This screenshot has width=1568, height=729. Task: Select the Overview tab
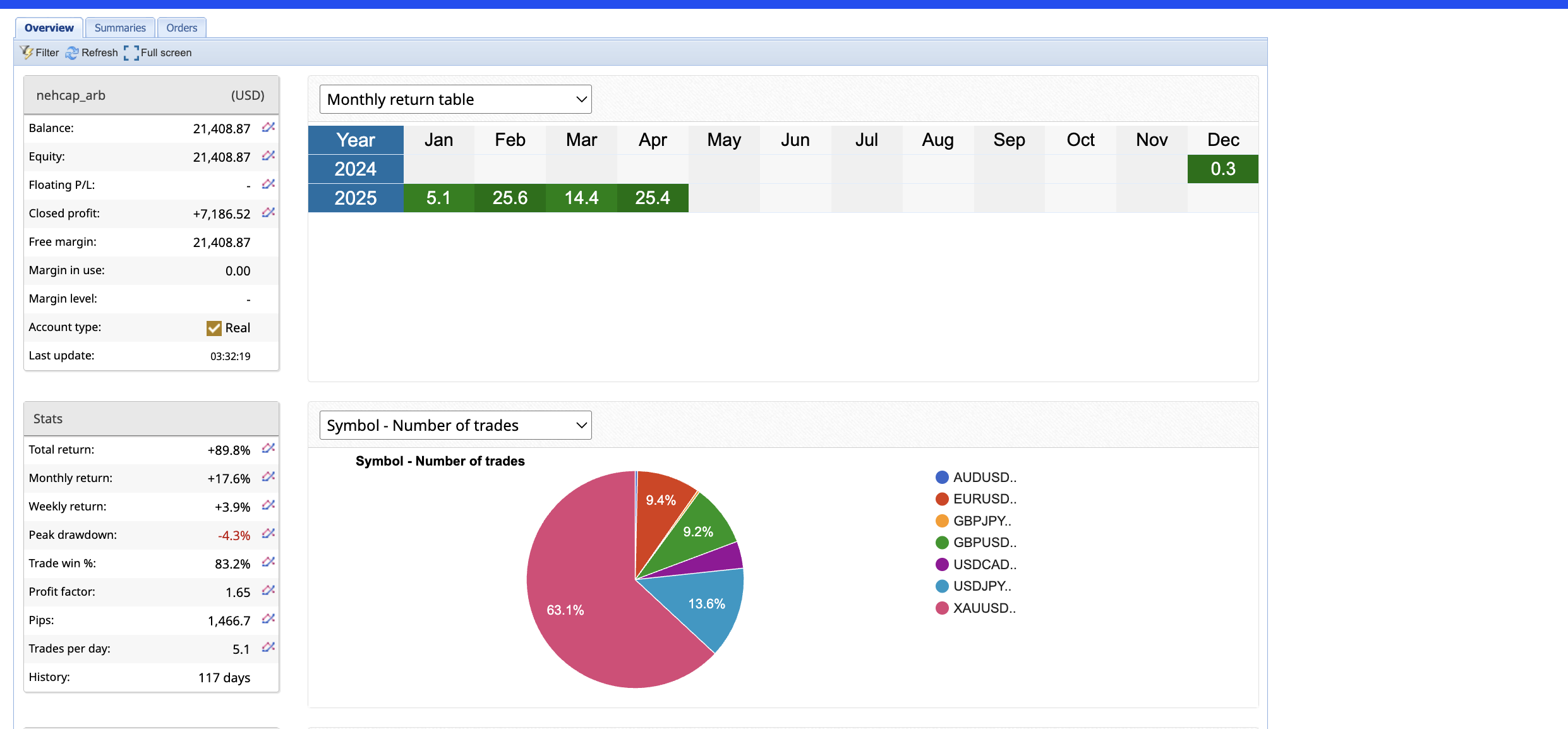click(49, 28)
